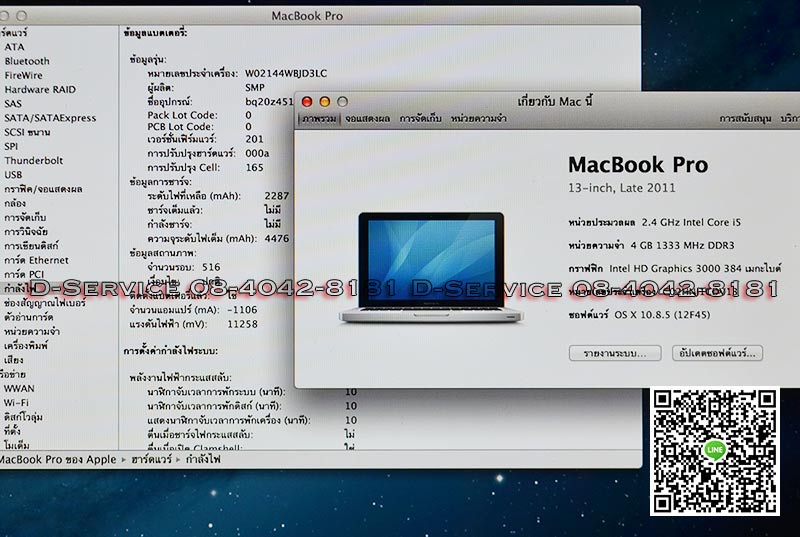Select การเขียนดิสก์ sidebar item

[31, 246]
